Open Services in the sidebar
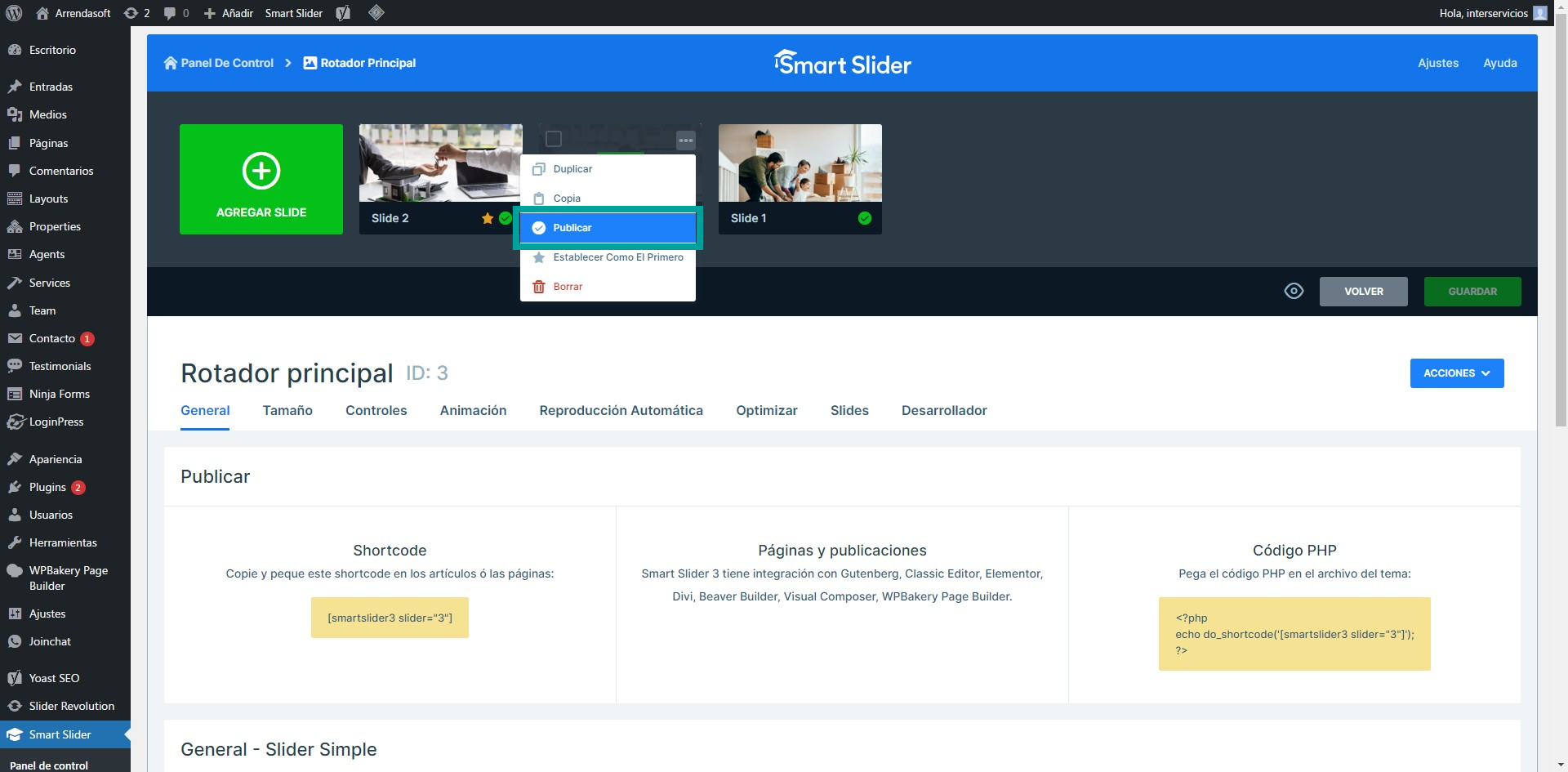Viewport: 1568px width, 772px height. coord(65,283)
